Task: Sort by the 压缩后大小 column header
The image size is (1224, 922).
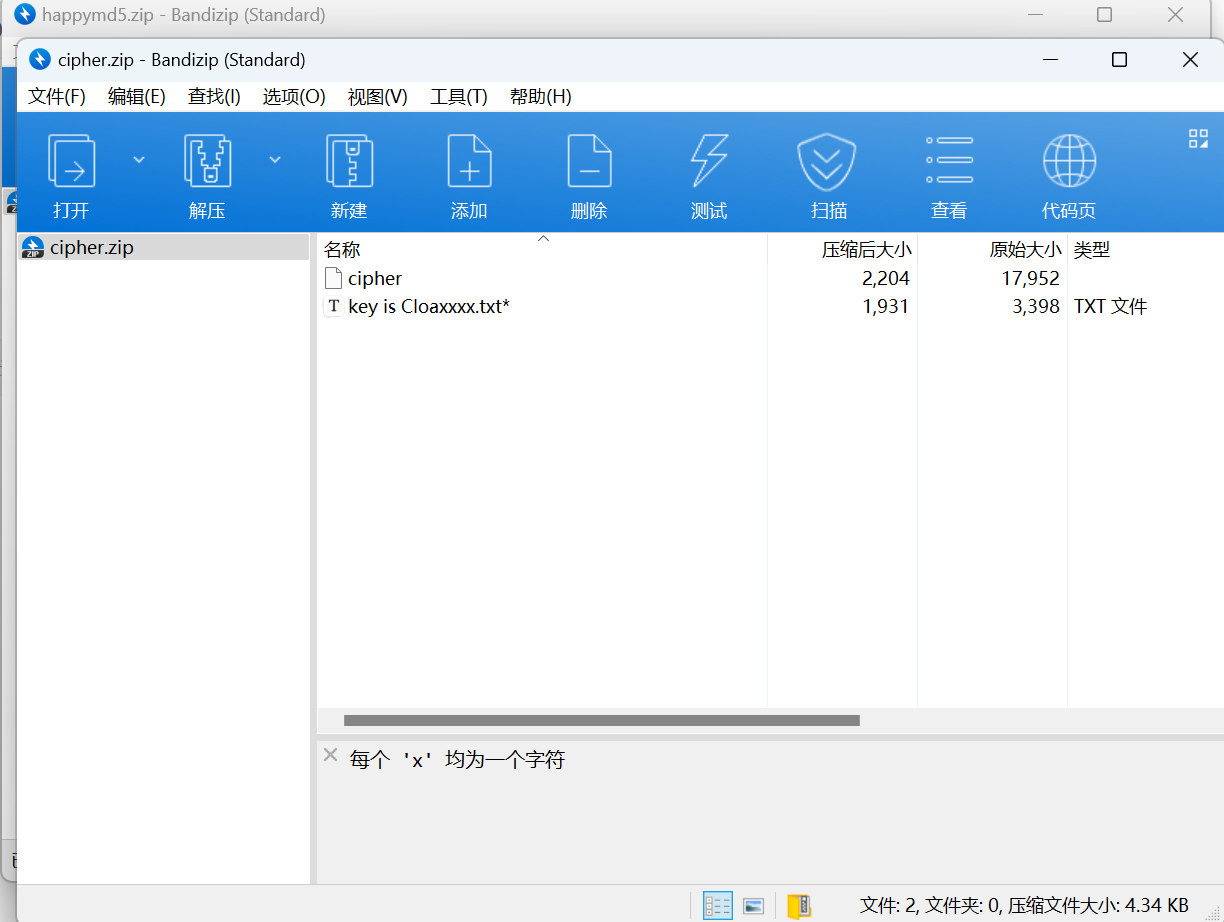Action: [x=842, y=250]
